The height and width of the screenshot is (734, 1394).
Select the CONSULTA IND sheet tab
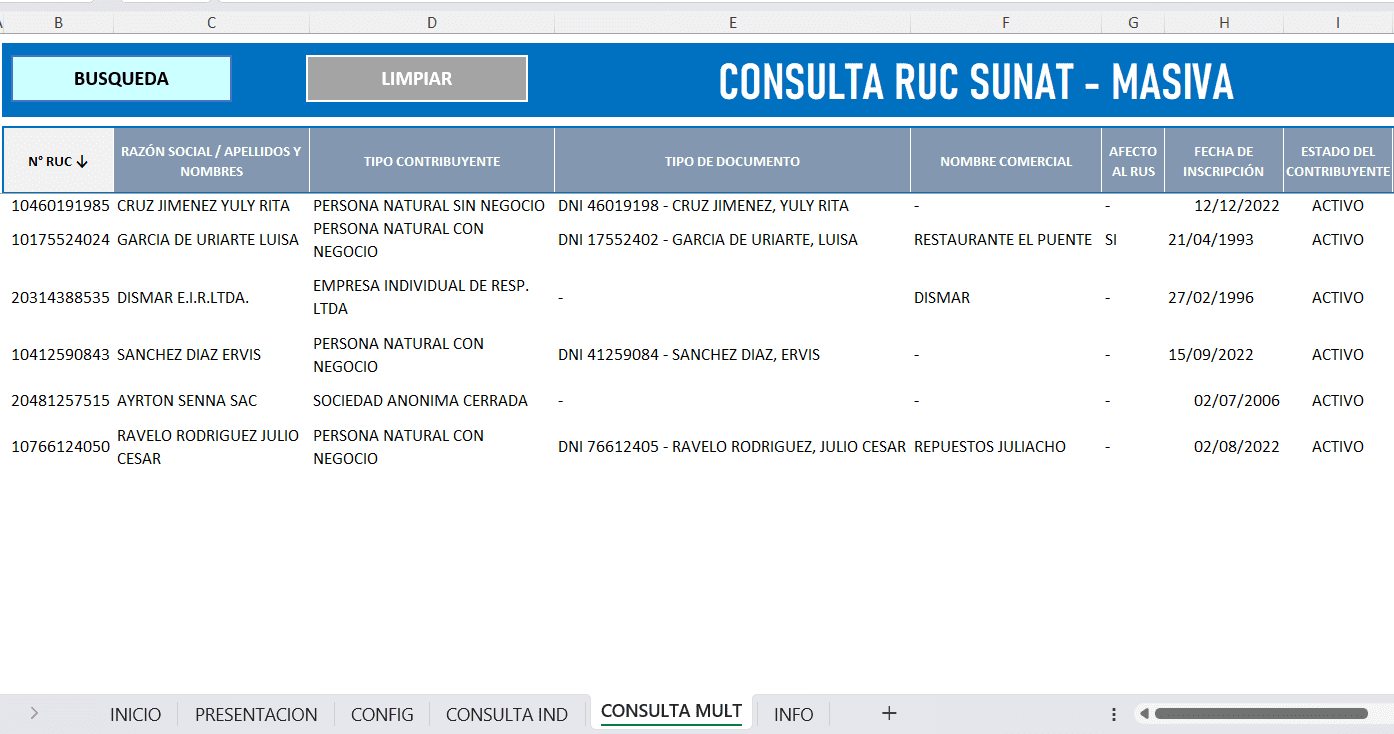[507, 714]
